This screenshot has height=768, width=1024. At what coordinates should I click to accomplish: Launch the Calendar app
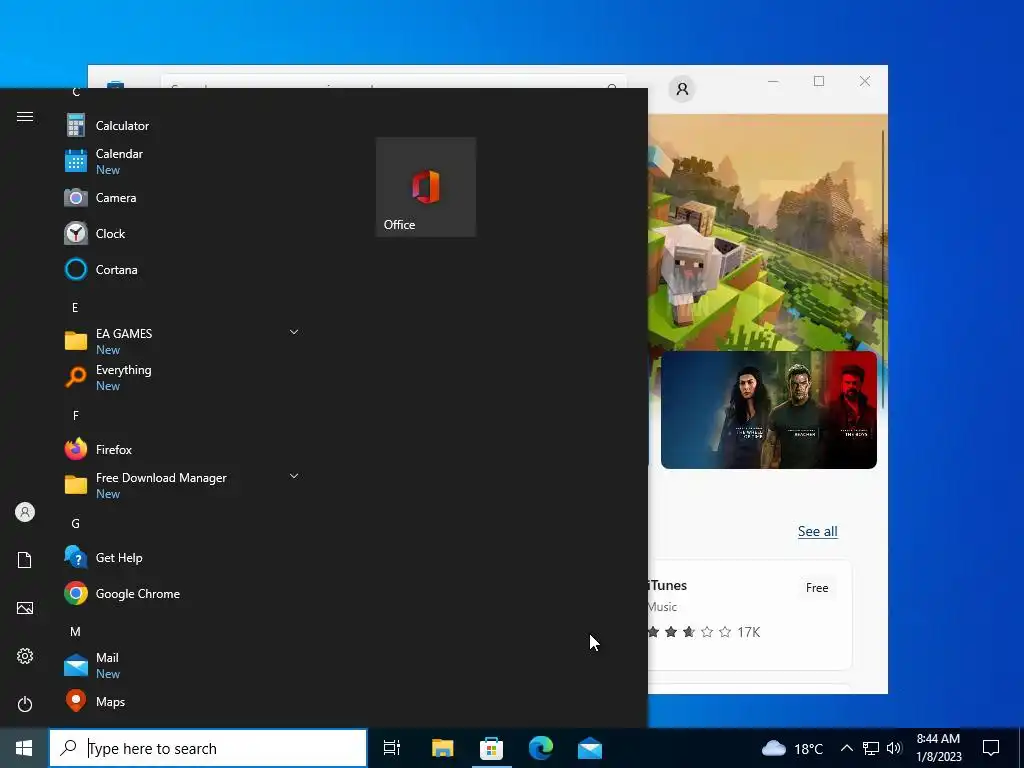[x=182, y=161]
